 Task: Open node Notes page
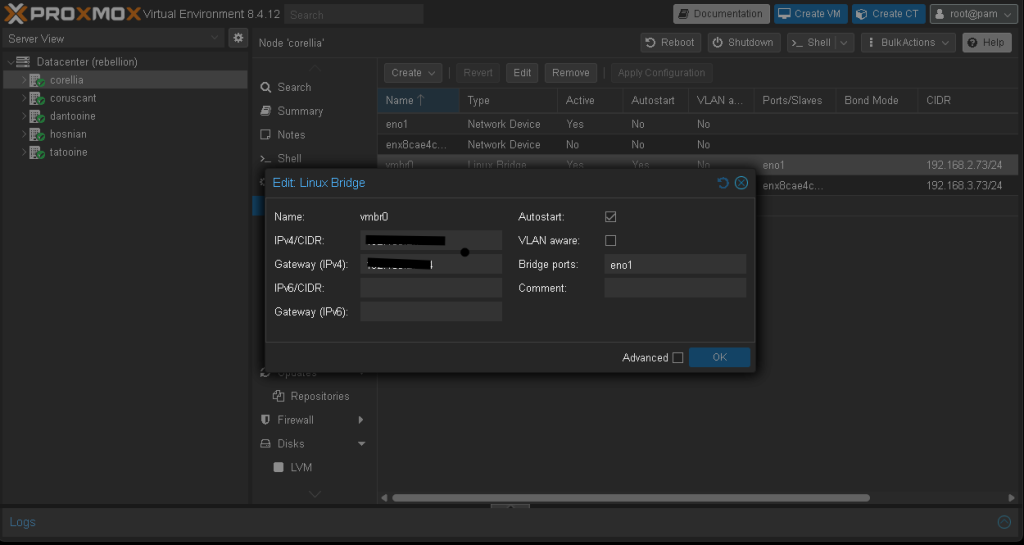point(291,134)
